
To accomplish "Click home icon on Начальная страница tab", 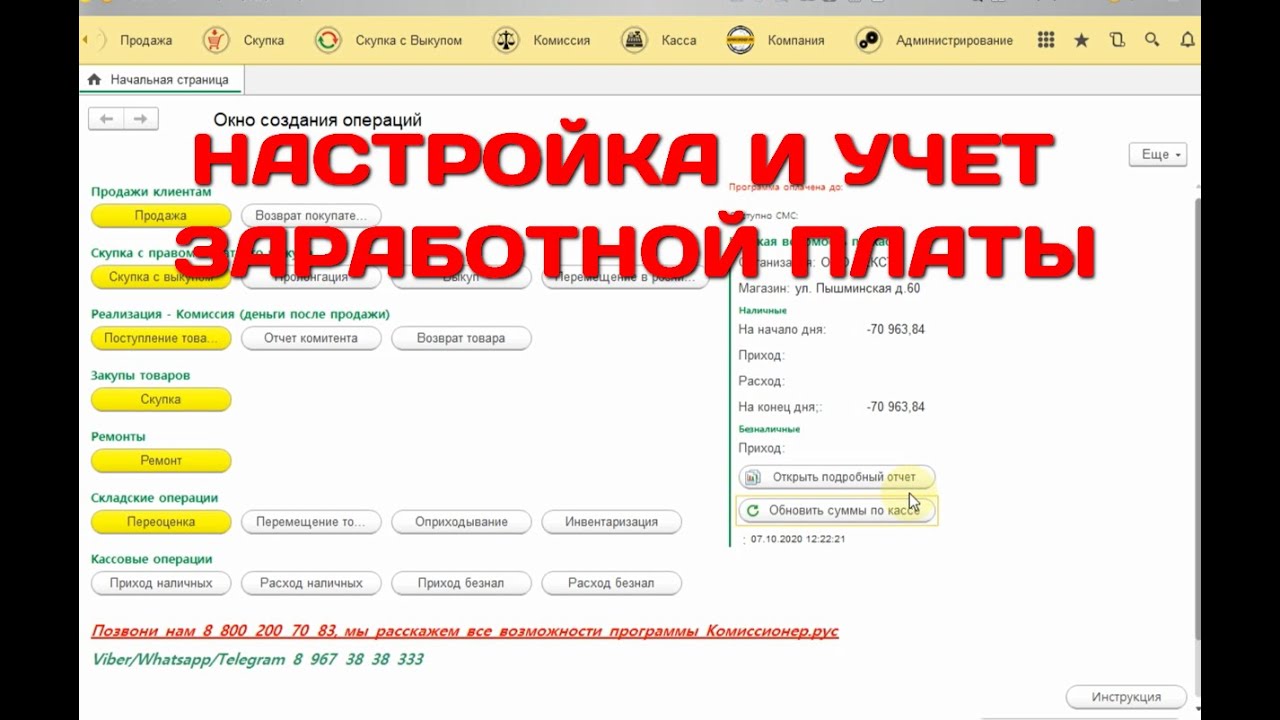I will point(95,80).
